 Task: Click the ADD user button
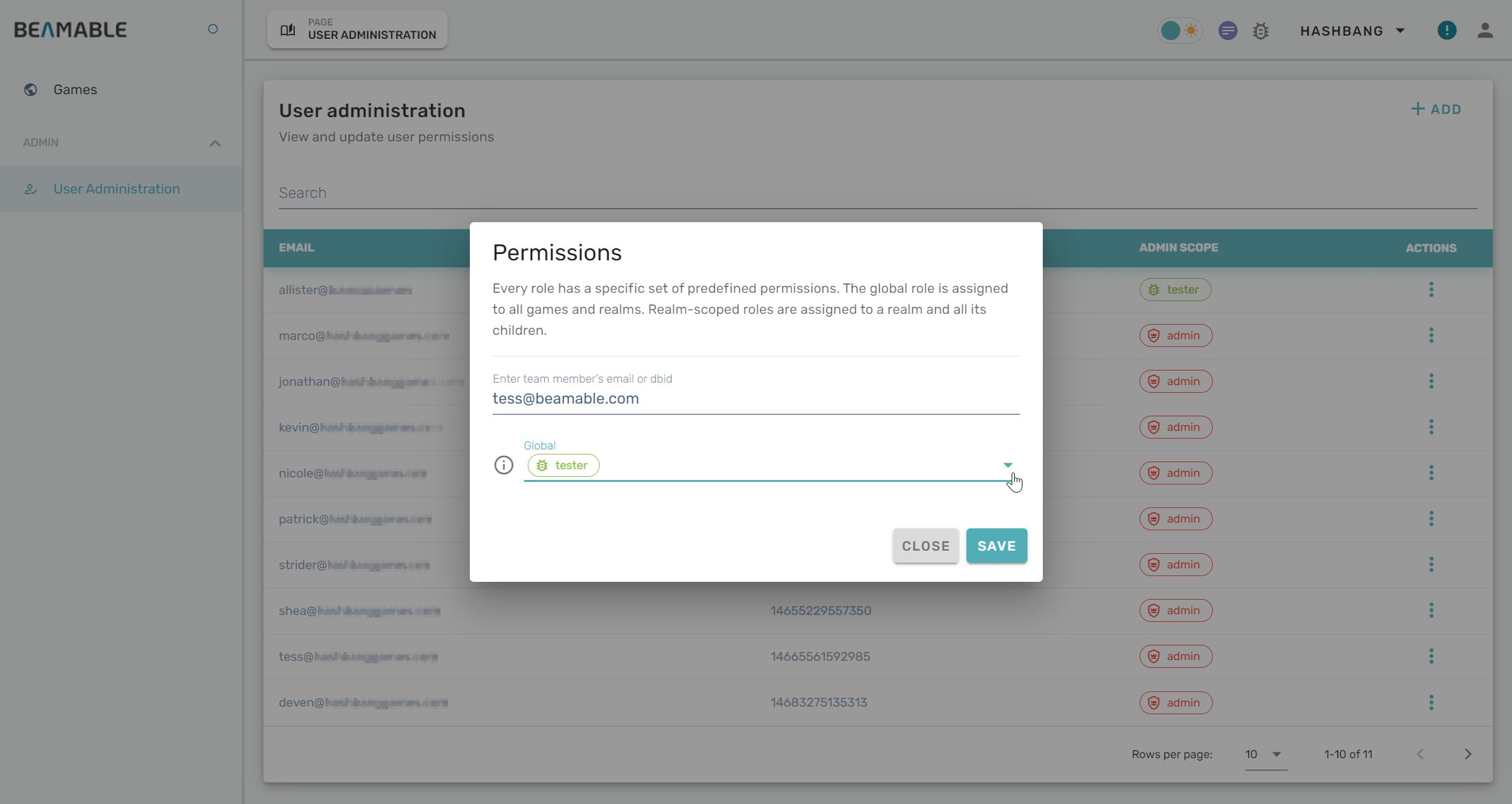coord(1436,109)
